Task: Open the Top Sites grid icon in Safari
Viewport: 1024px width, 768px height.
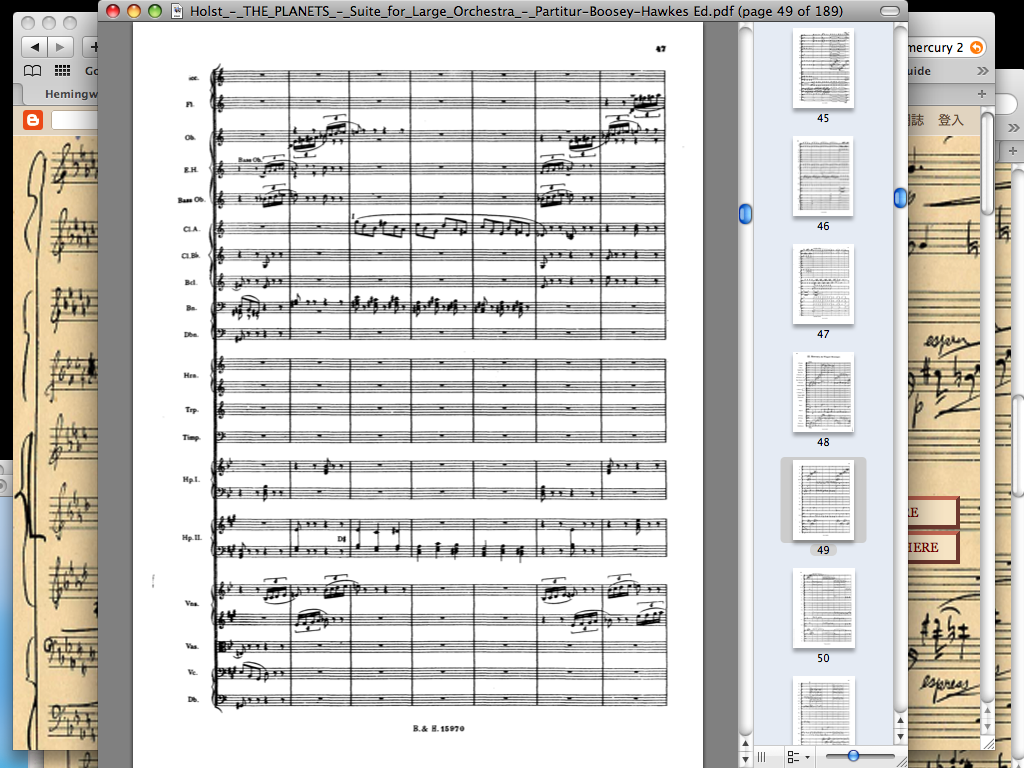Action: (62, 71)
